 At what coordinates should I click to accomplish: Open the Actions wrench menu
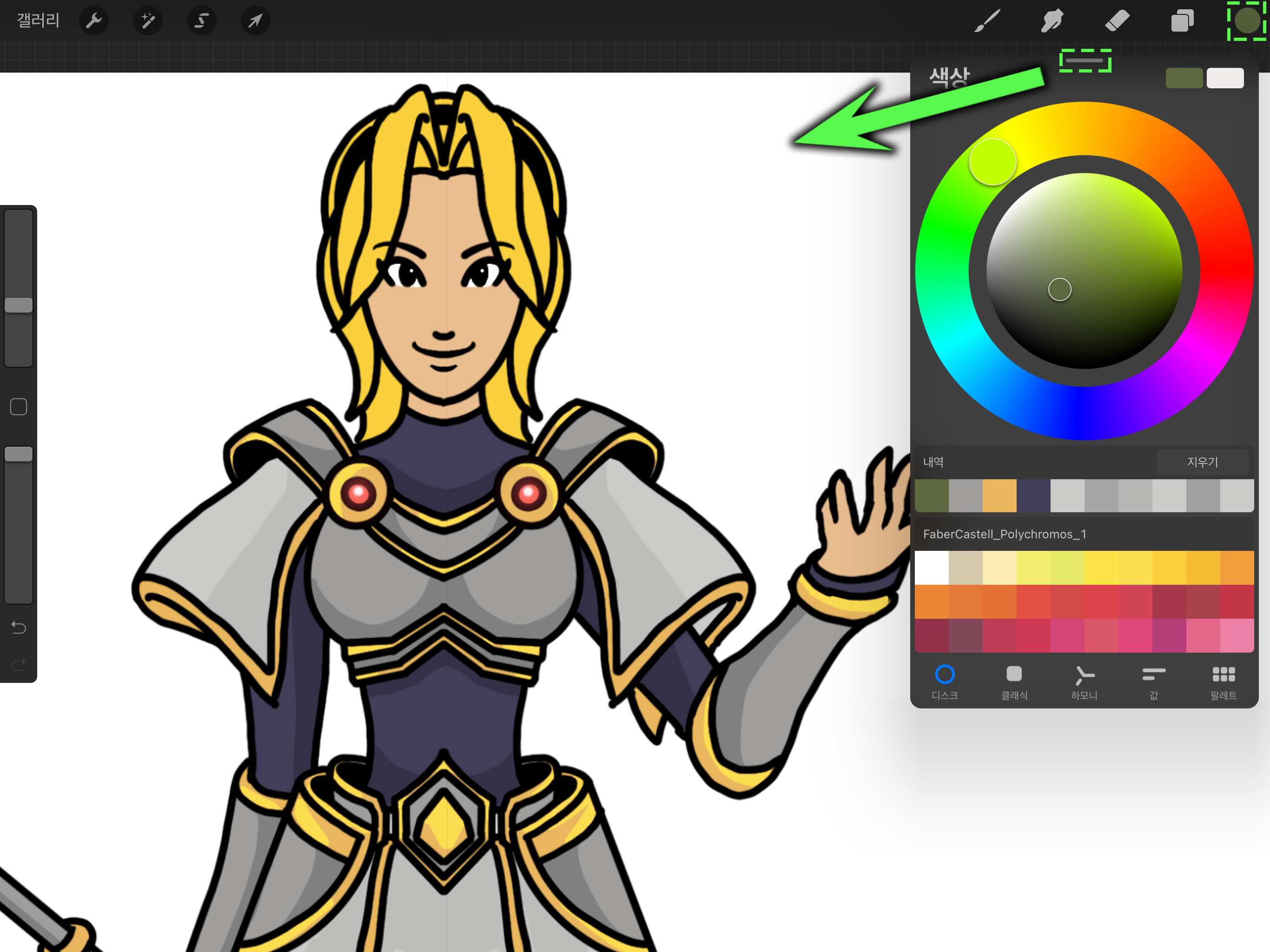(x=93, y=21)
